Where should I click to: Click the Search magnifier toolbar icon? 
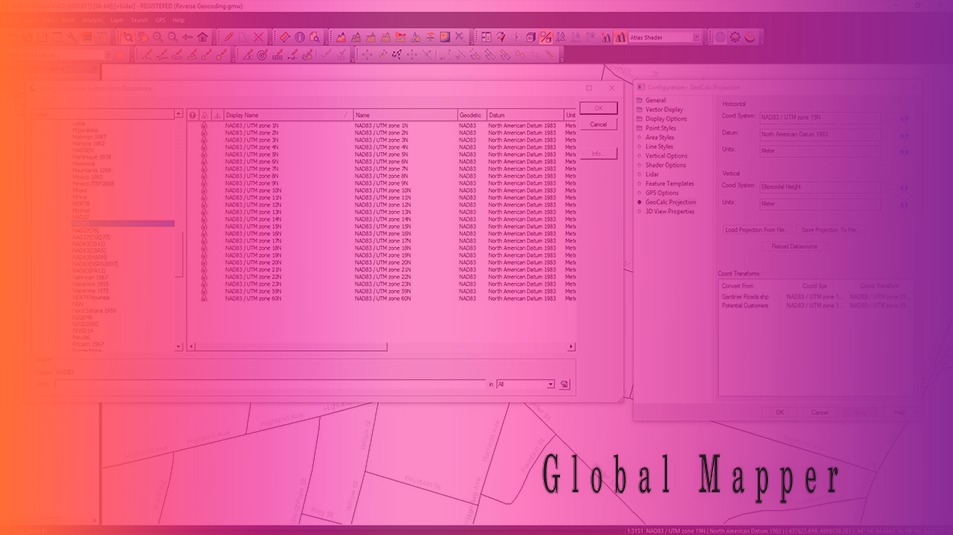pos(314,37)
